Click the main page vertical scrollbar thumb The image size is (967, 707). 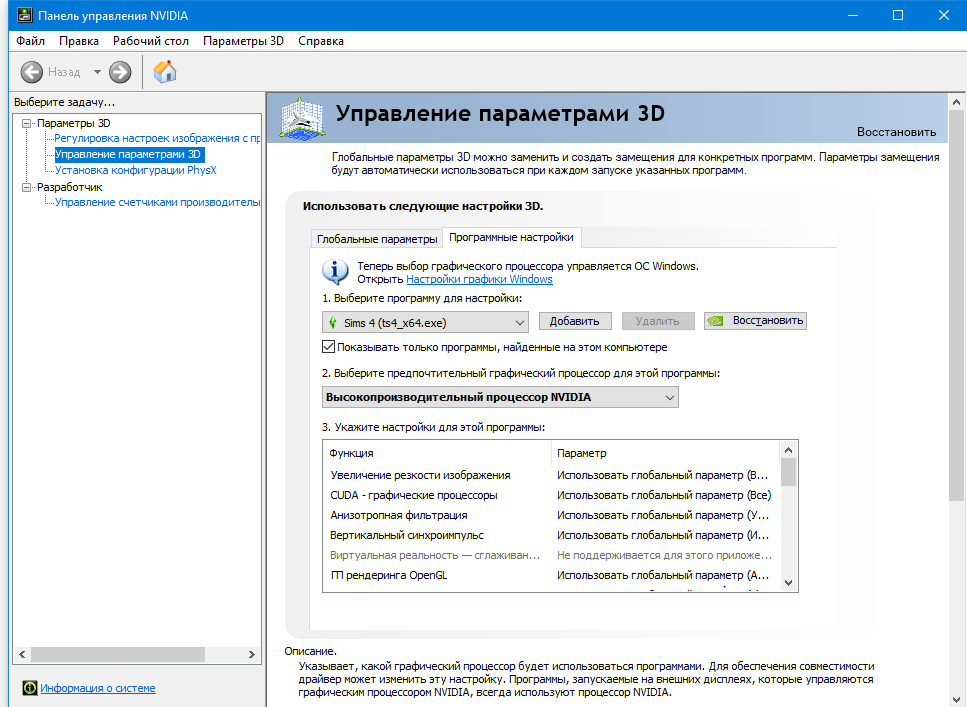point(957,306)
